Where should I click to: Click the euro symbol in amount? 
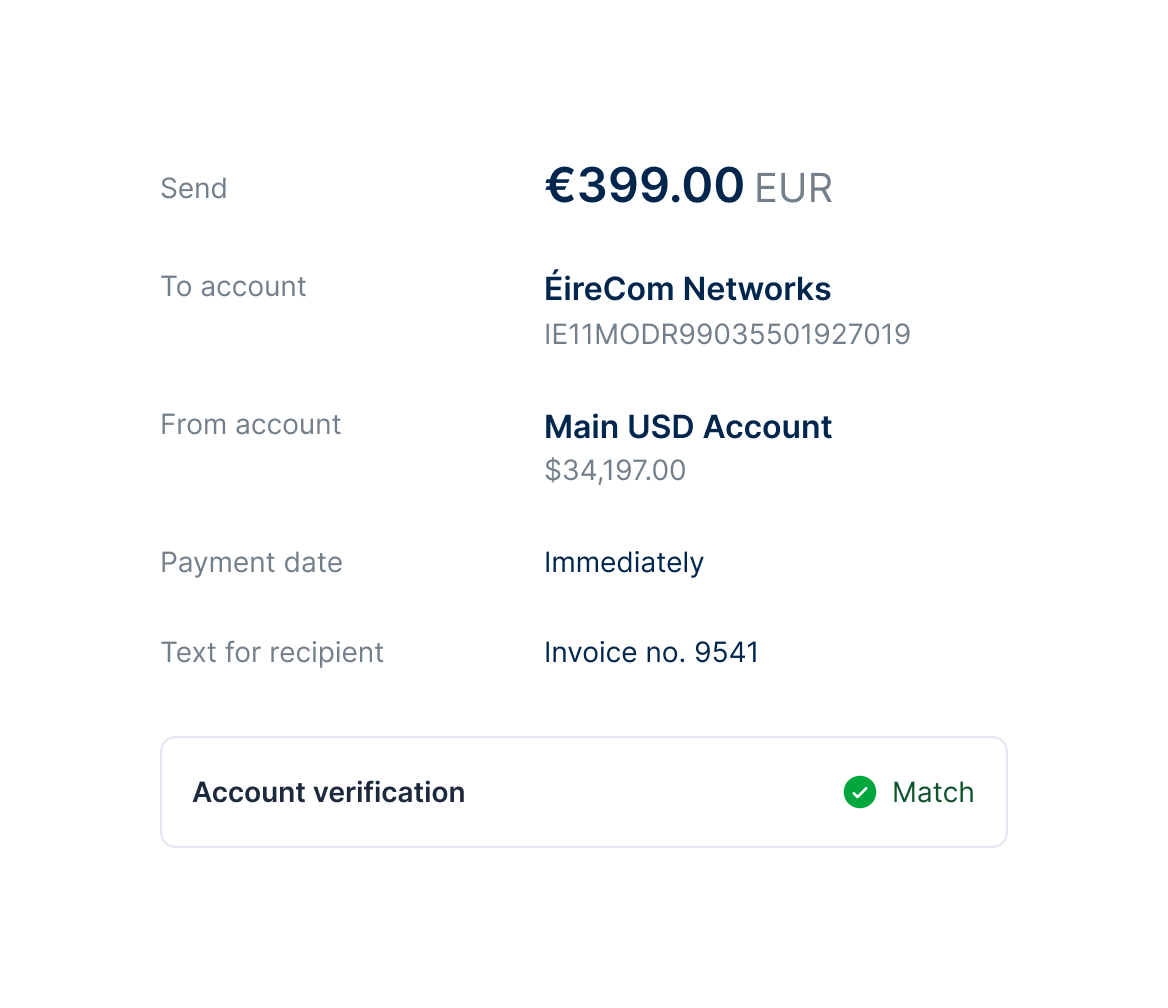pyautogui.click(x=560, y=186)
